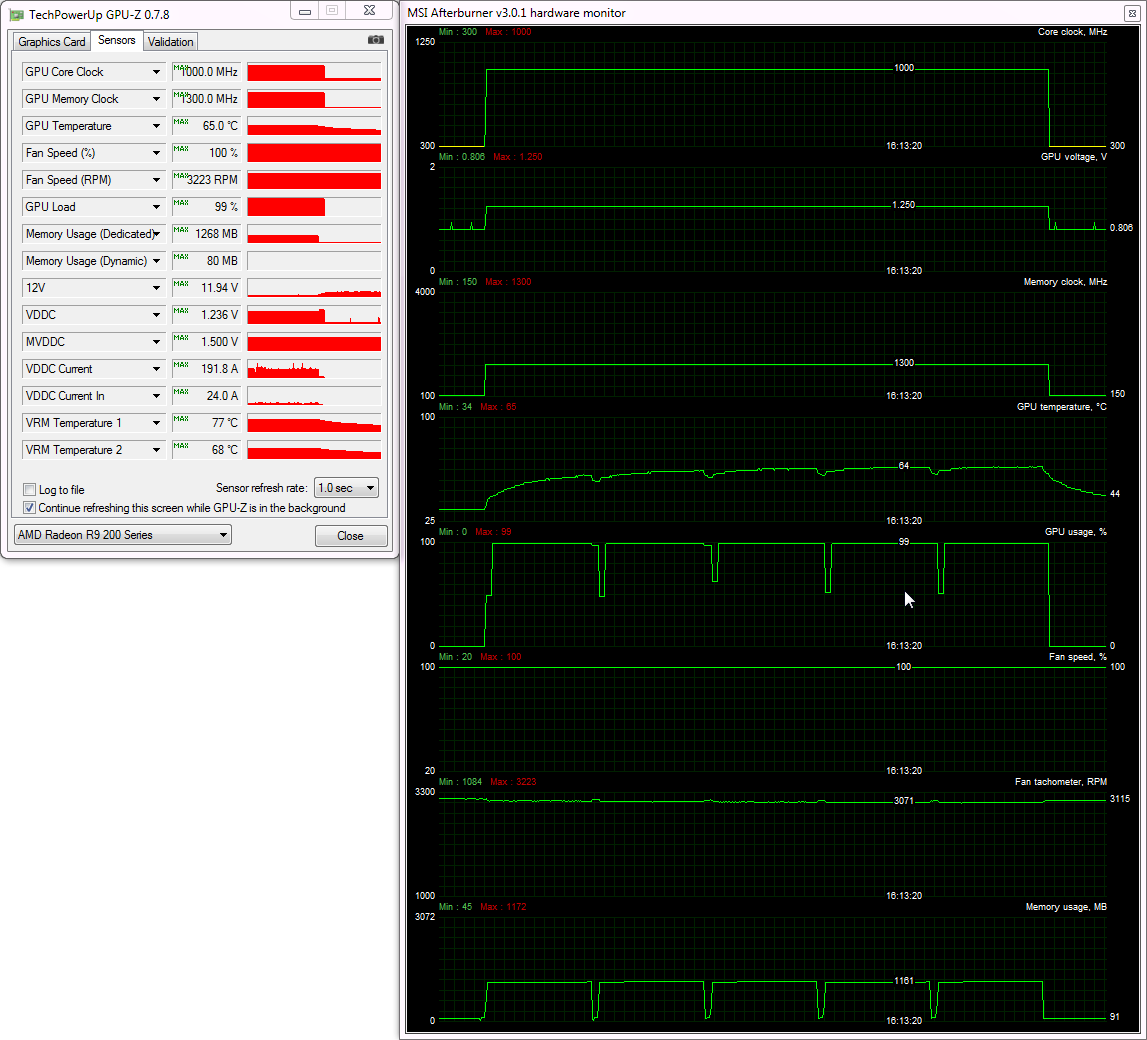Click the 'GPU usage, %' graph label
Screen dimensions: 1147x1040
coord(1075,532)
